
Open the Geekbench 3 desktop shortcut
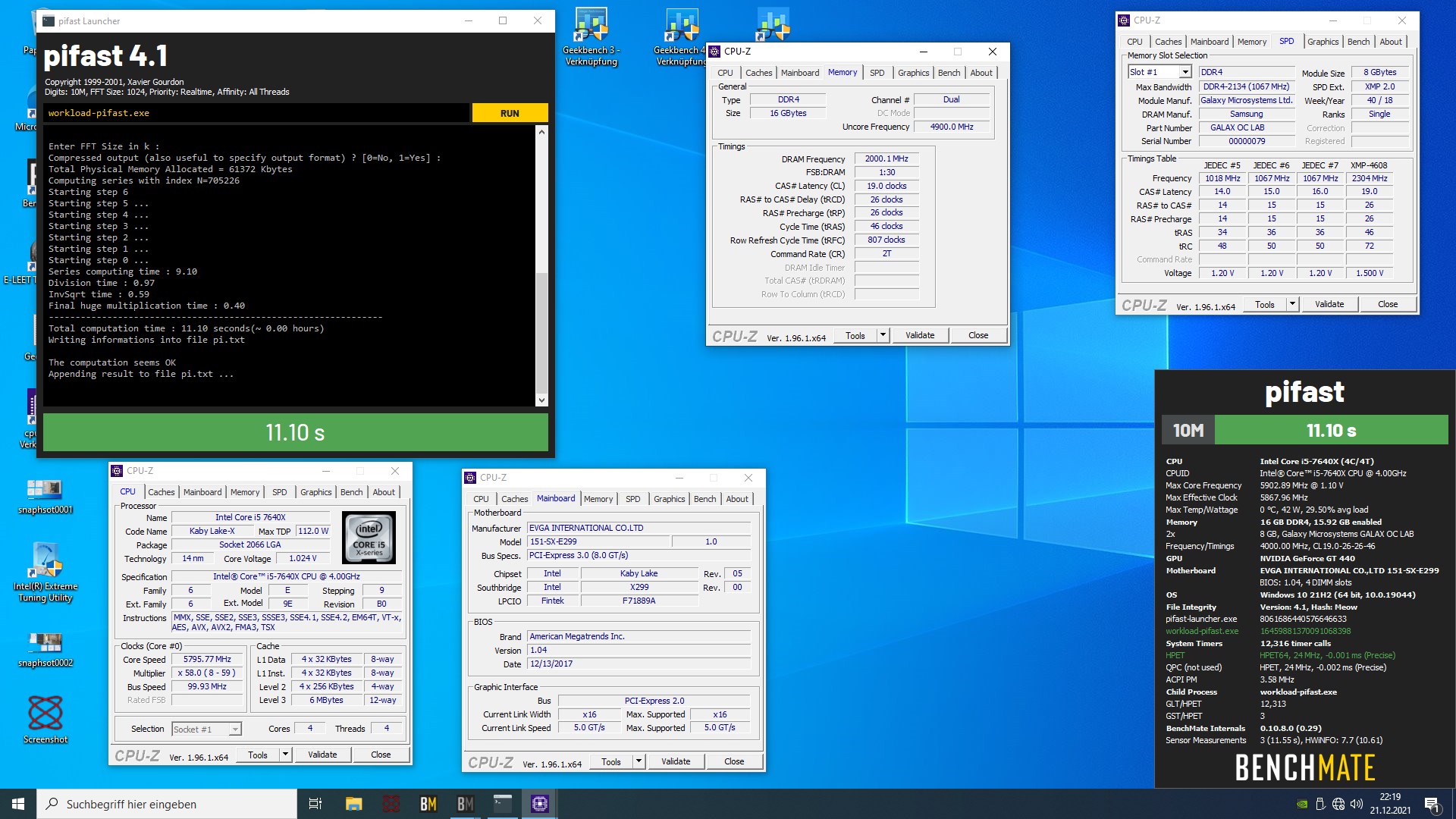tap(591, 36)
